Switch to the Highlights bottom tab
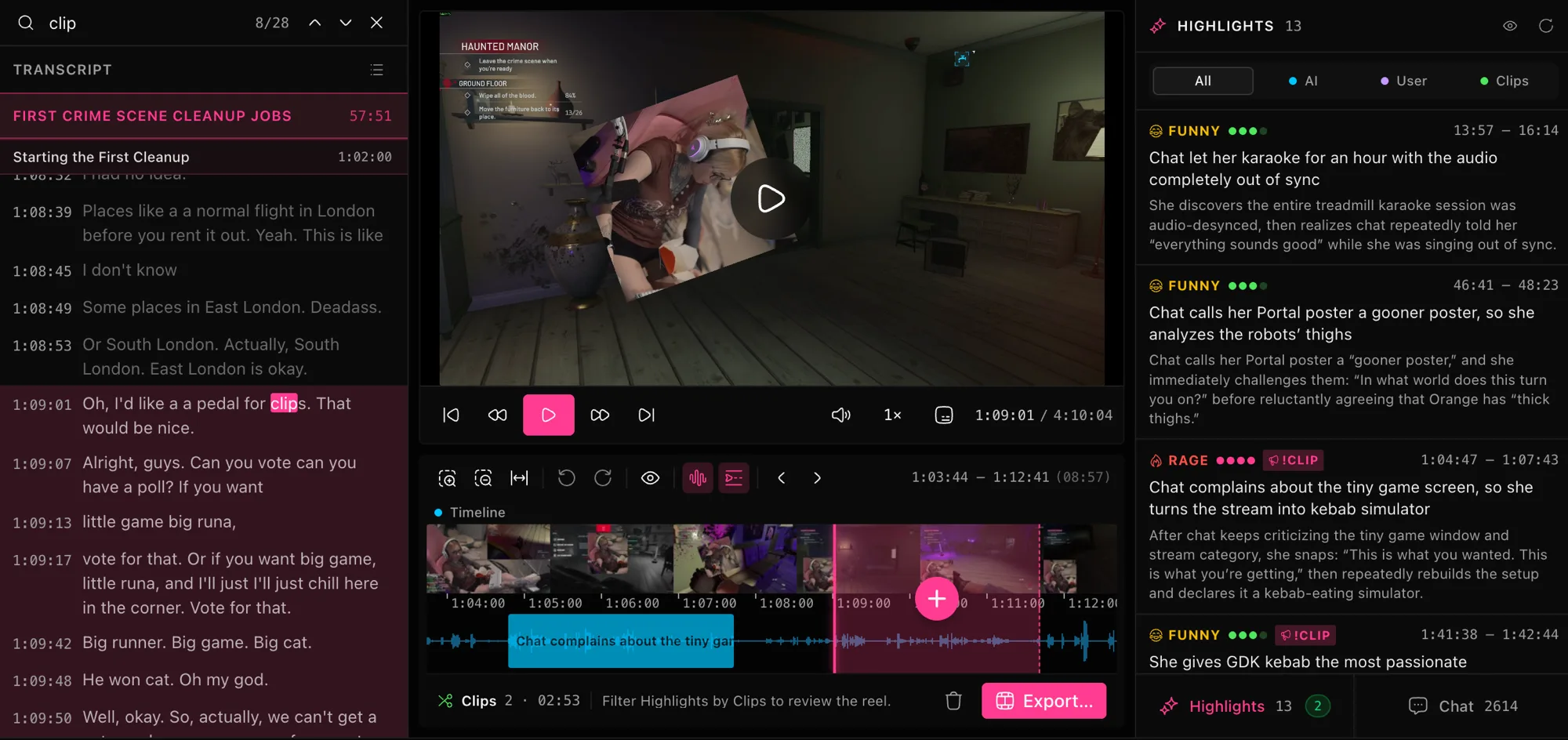Image resolution: width=1568 pixels, height=740 pixels. click(x=1243, y=706)
